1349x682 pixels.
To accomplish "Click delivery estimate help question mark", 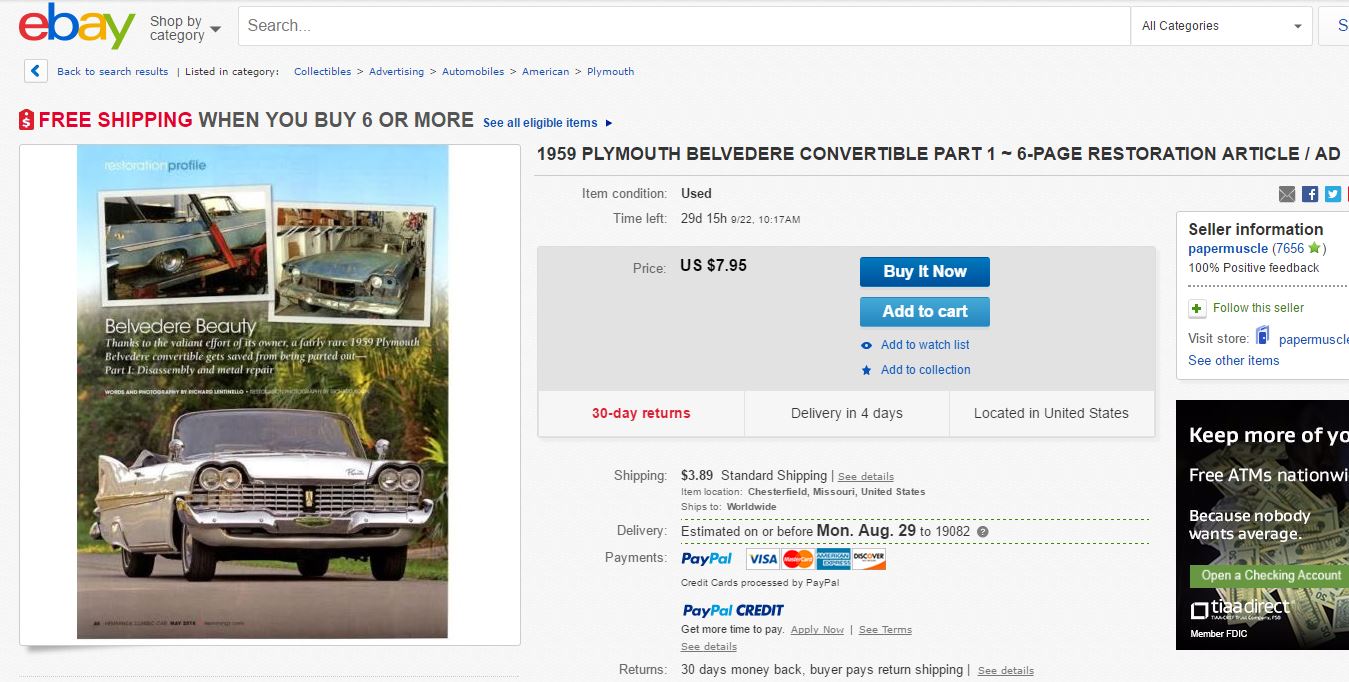I will click(982, 532).
